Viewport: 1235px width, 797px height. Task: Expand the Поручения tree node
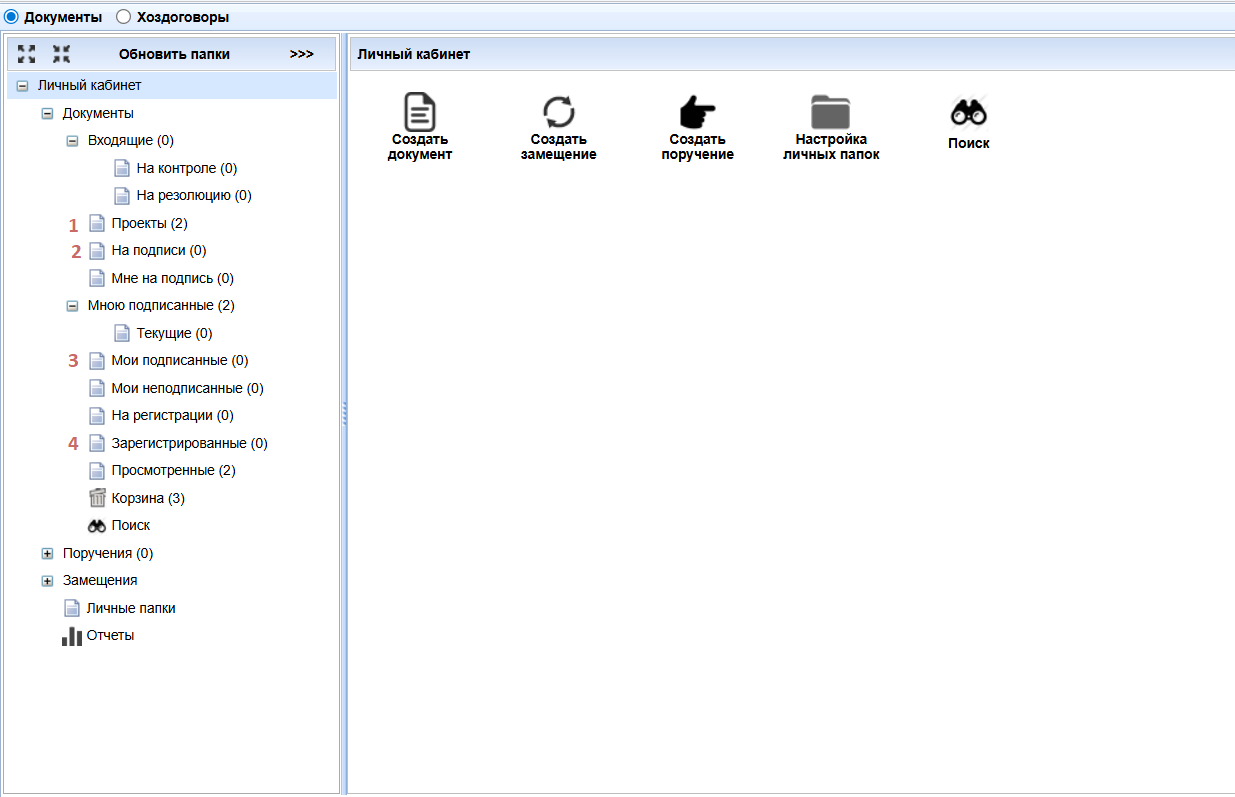(x=47, y=554)
